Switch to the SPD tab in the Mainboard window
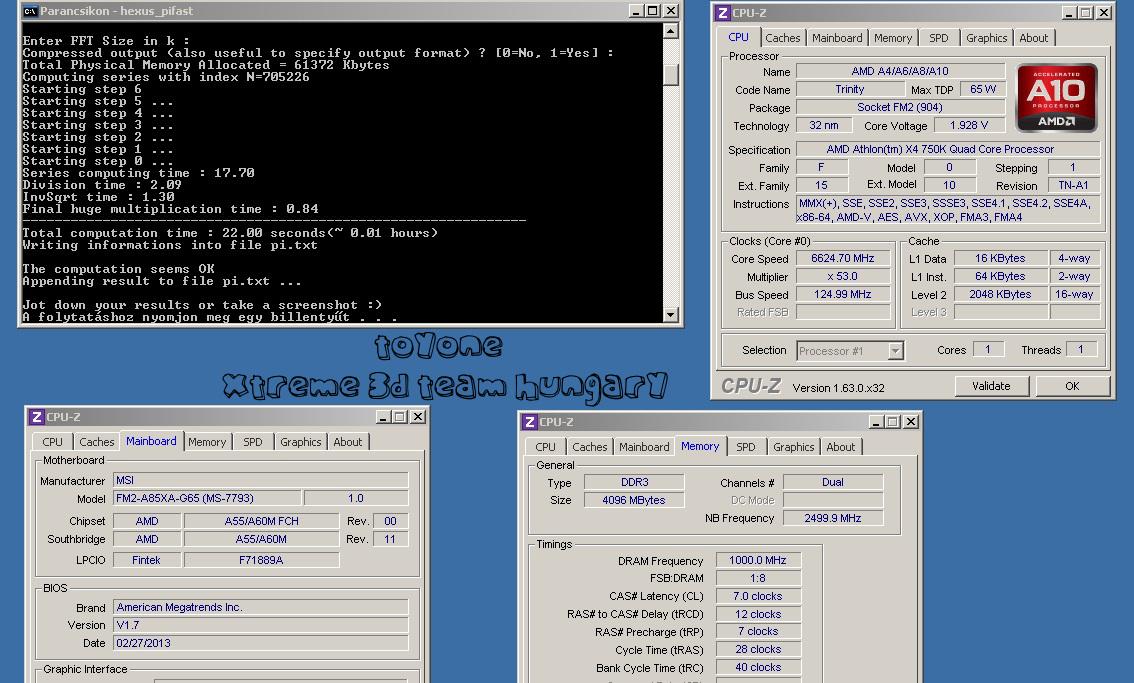This screenshot has width=1134, height=683. tap(252, 442)
